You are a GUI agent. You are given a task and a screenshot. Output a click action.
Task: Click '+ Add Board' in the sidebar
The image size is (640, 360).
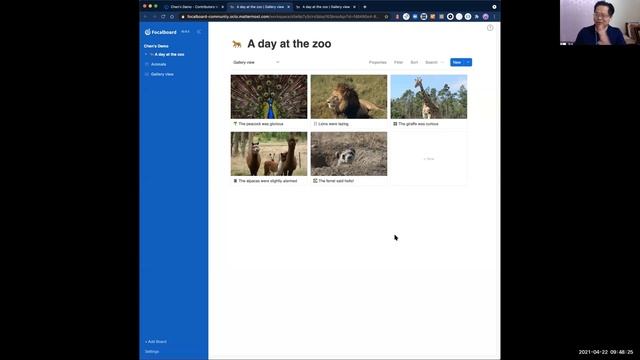coord(156,342)
